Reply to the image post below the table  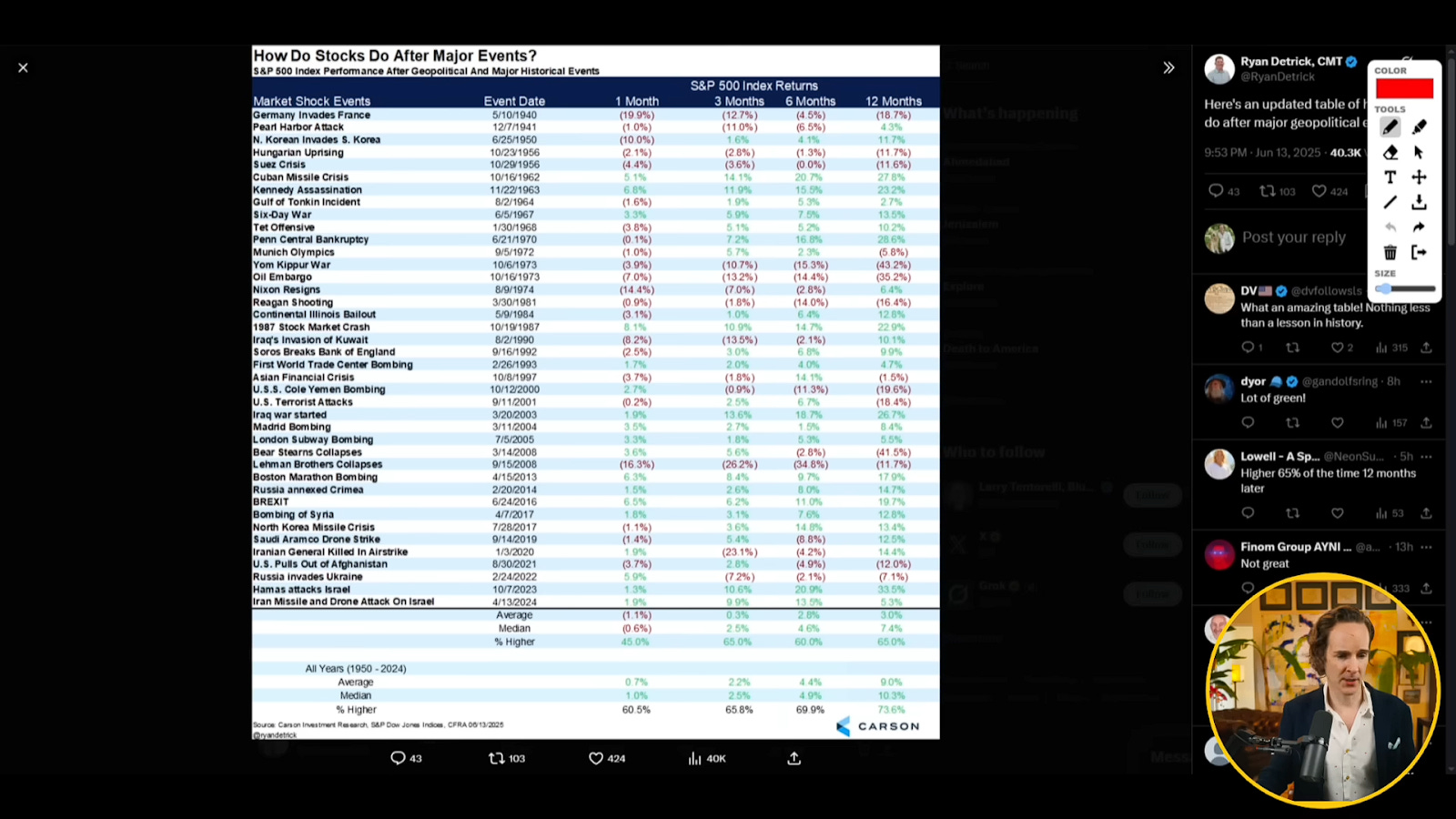pos(406,758)
